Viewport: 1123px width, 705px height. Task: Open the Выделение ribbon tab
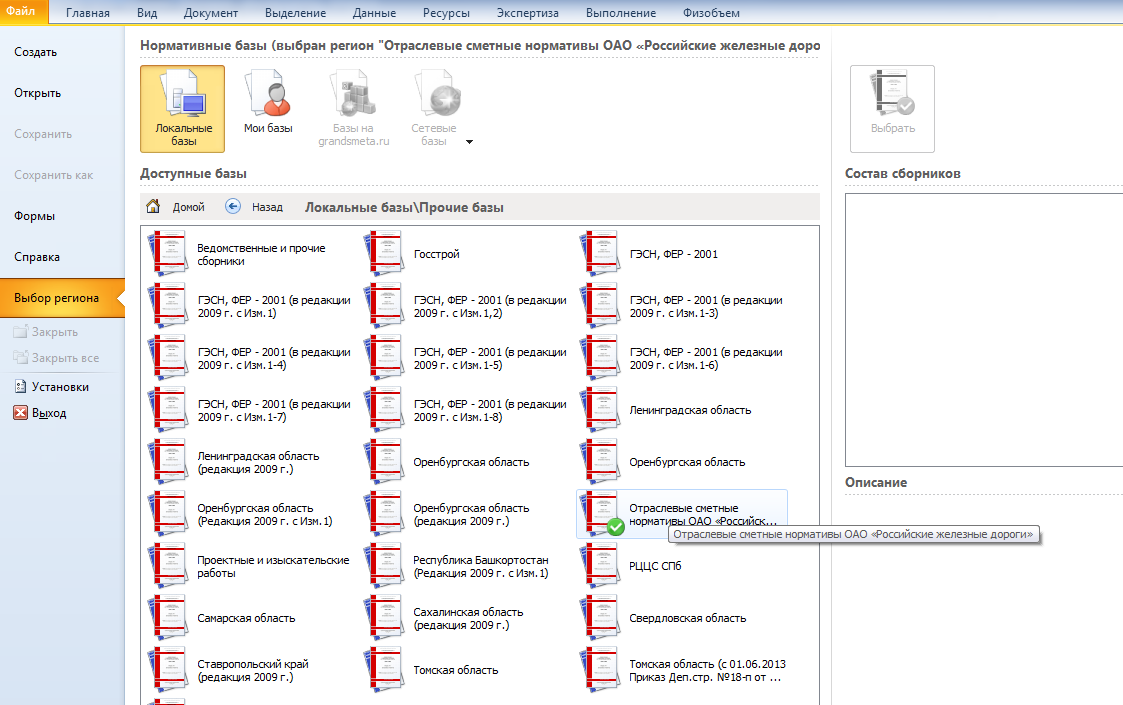click(x=295, y=13)
